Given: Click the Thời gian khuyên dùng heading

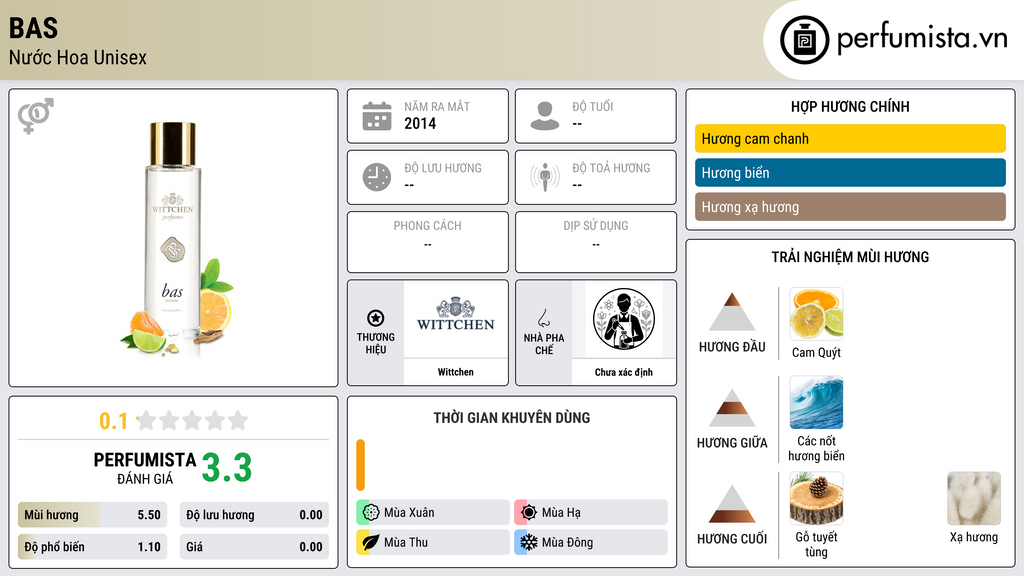Looking at the screenshot, I should tap(512, 417).
